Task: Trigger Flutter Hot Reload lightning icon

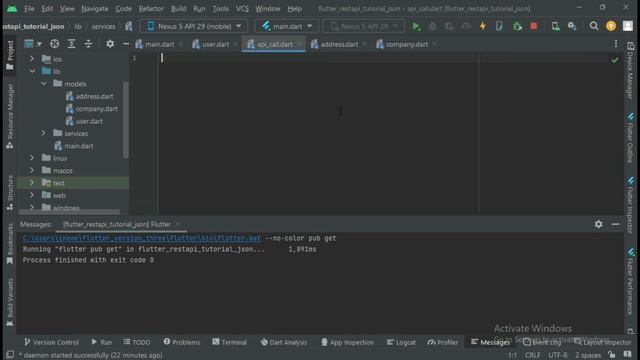Action: (483, 27)
